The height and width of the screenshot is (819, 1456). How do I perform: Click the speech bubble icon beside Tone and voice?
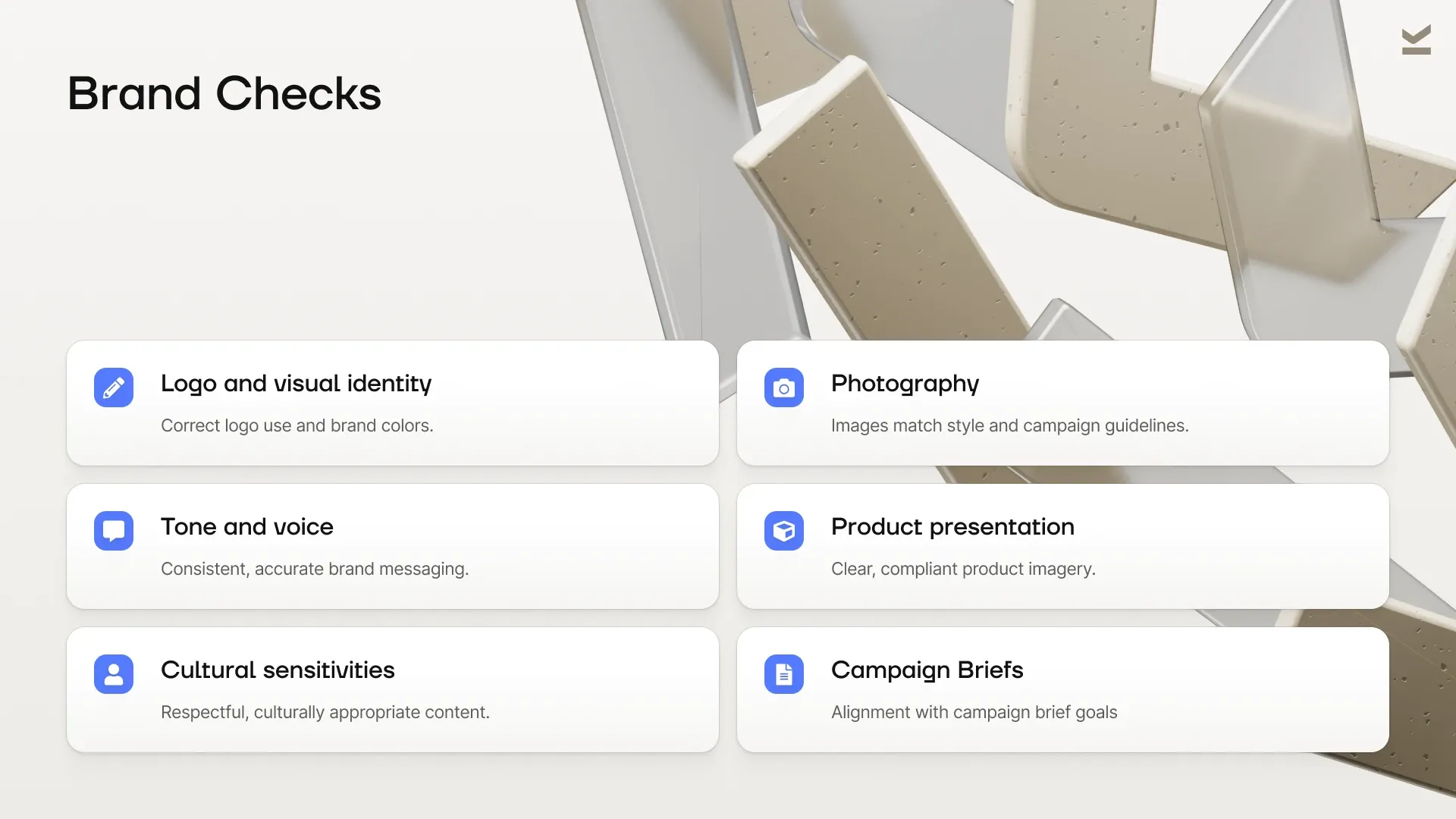point(114,531)
